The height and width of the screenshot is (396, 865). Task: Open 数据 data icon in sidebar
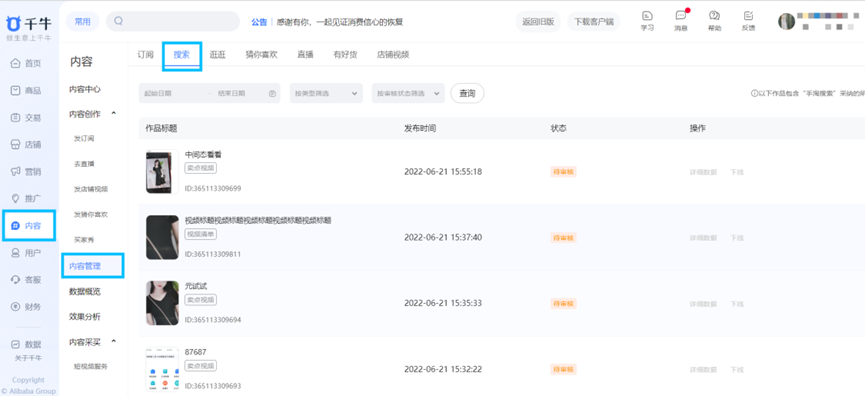tap(15, 344)
